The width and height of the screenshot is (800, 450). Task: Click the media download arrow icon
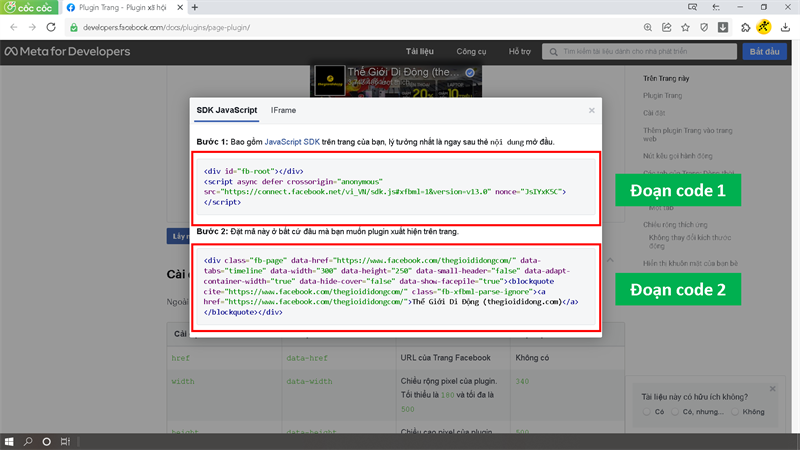(x=723, y=28)
